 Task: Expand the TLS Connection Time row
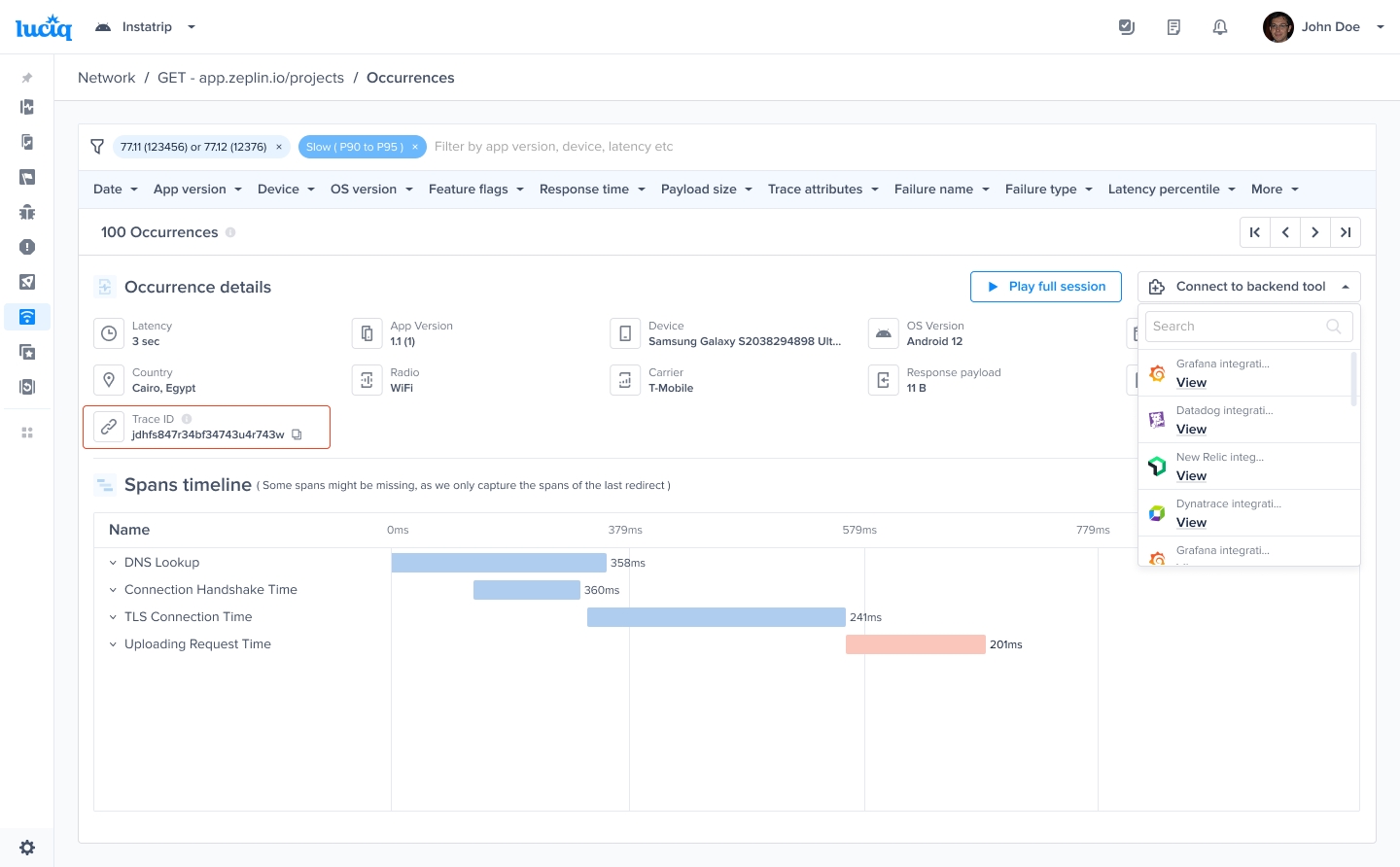pos(113,617)
